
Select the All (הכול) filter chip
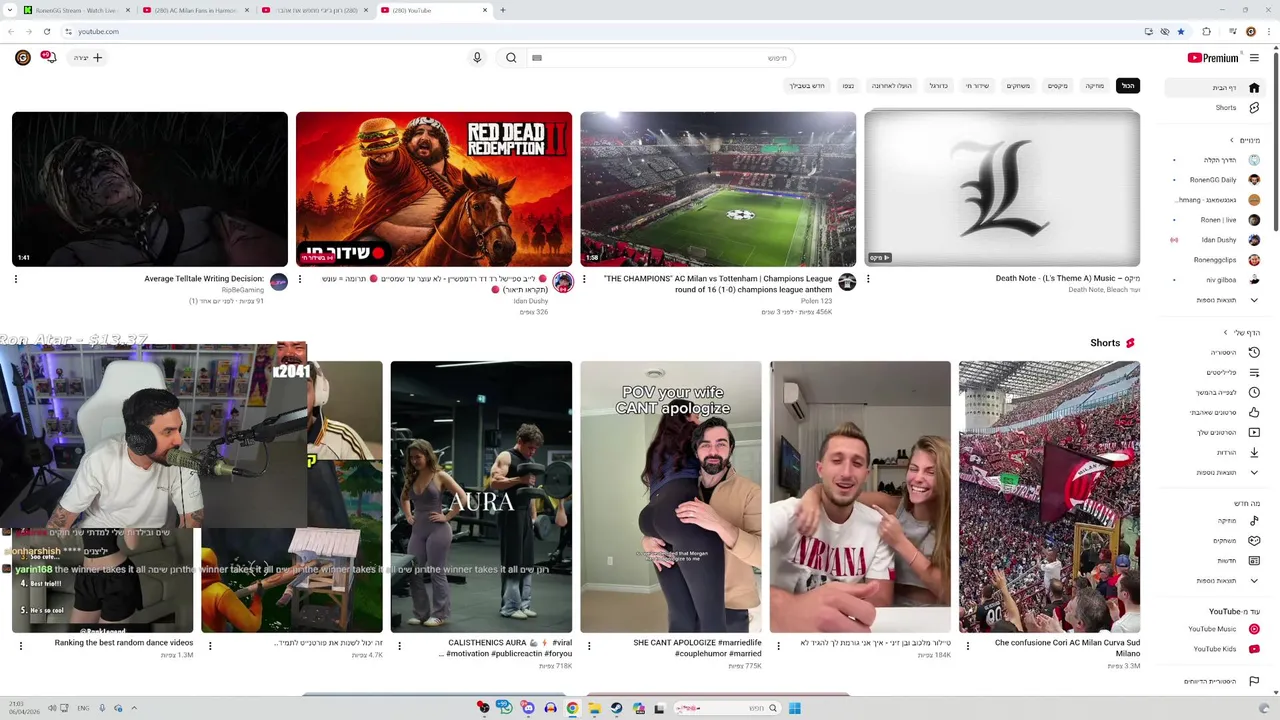coord(1128,86)
